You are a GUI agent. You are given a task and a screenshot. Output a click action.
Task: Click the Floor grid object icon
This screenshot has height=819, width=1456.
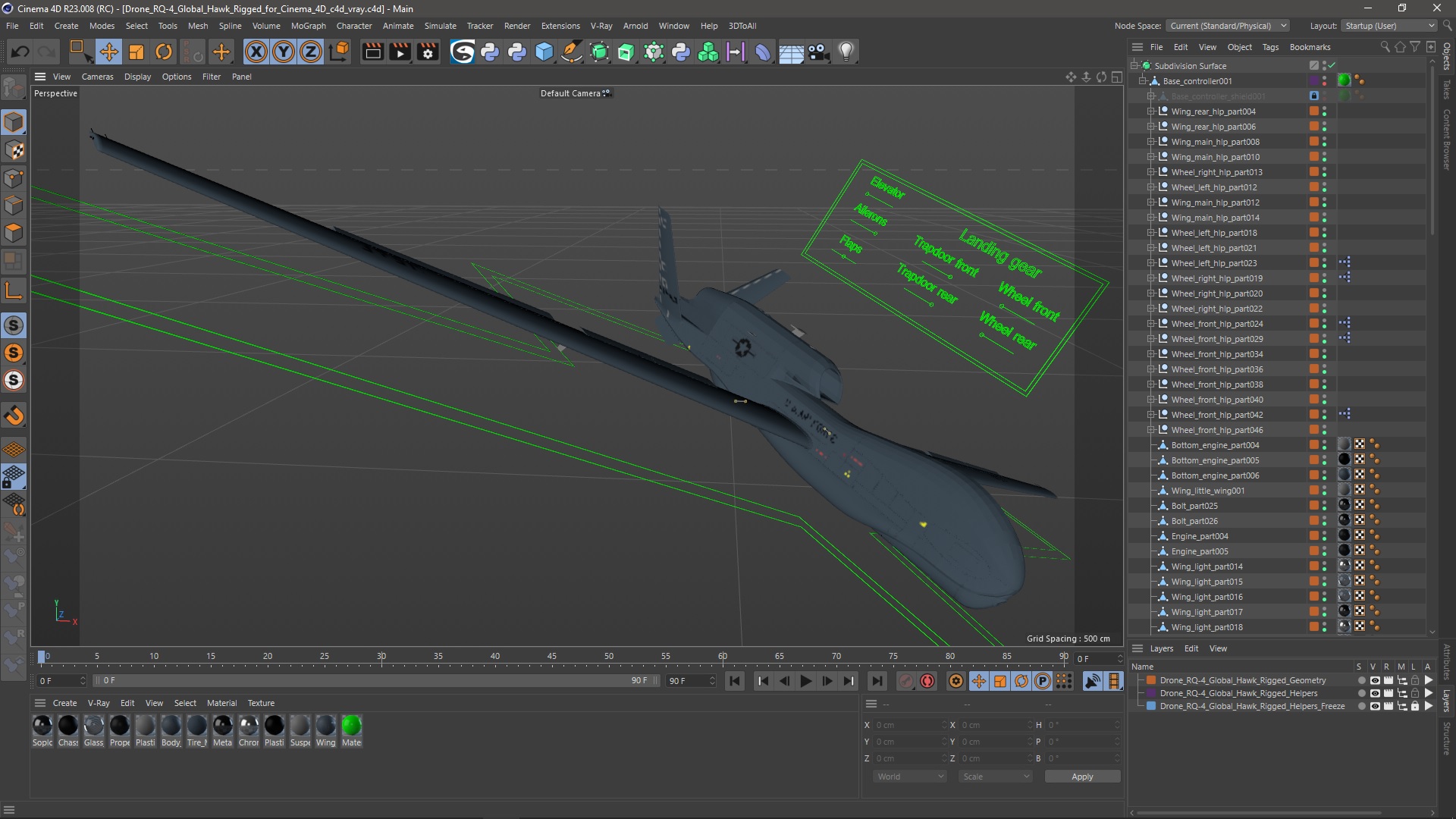(791, 52)
